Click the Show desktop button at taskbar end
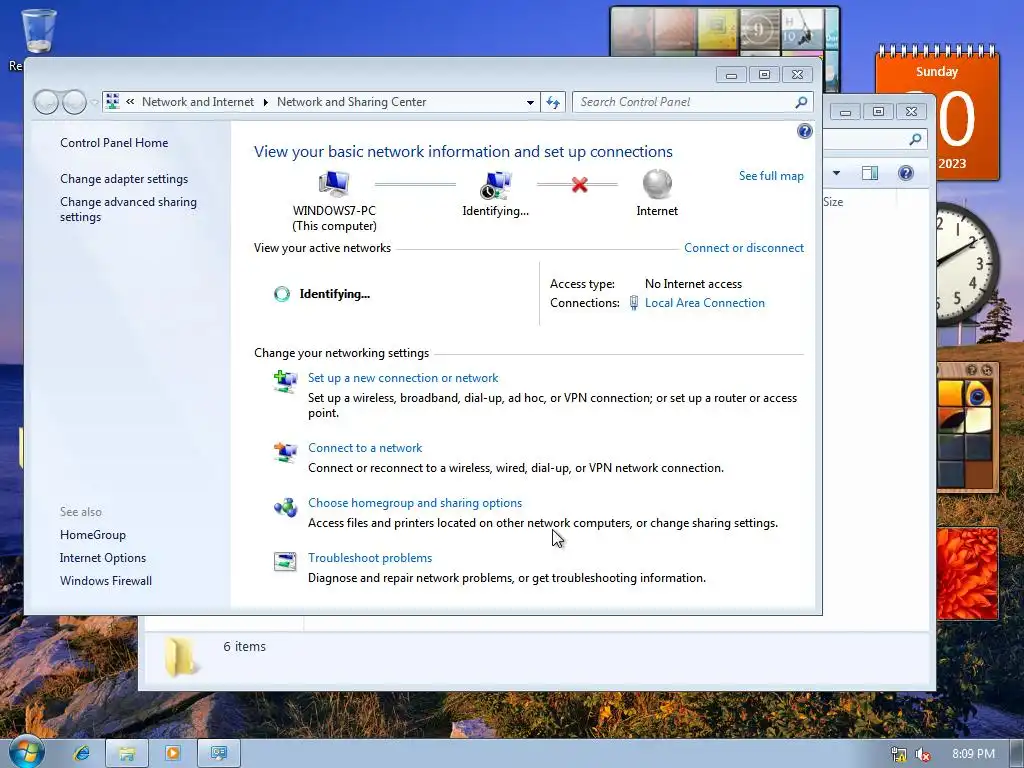The height and width of the screenshot is (768, 1024). [1017, 754]
